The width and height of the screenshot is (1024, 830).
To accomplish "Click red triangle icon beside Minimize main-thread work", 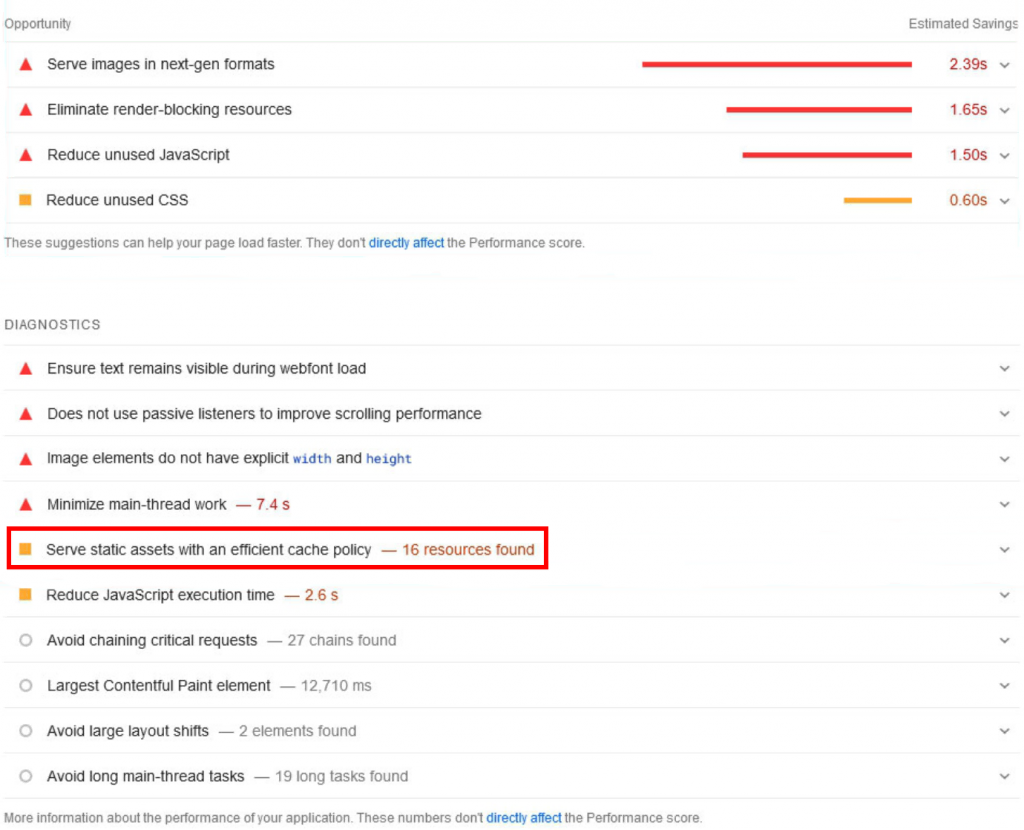I will (26, 505).
